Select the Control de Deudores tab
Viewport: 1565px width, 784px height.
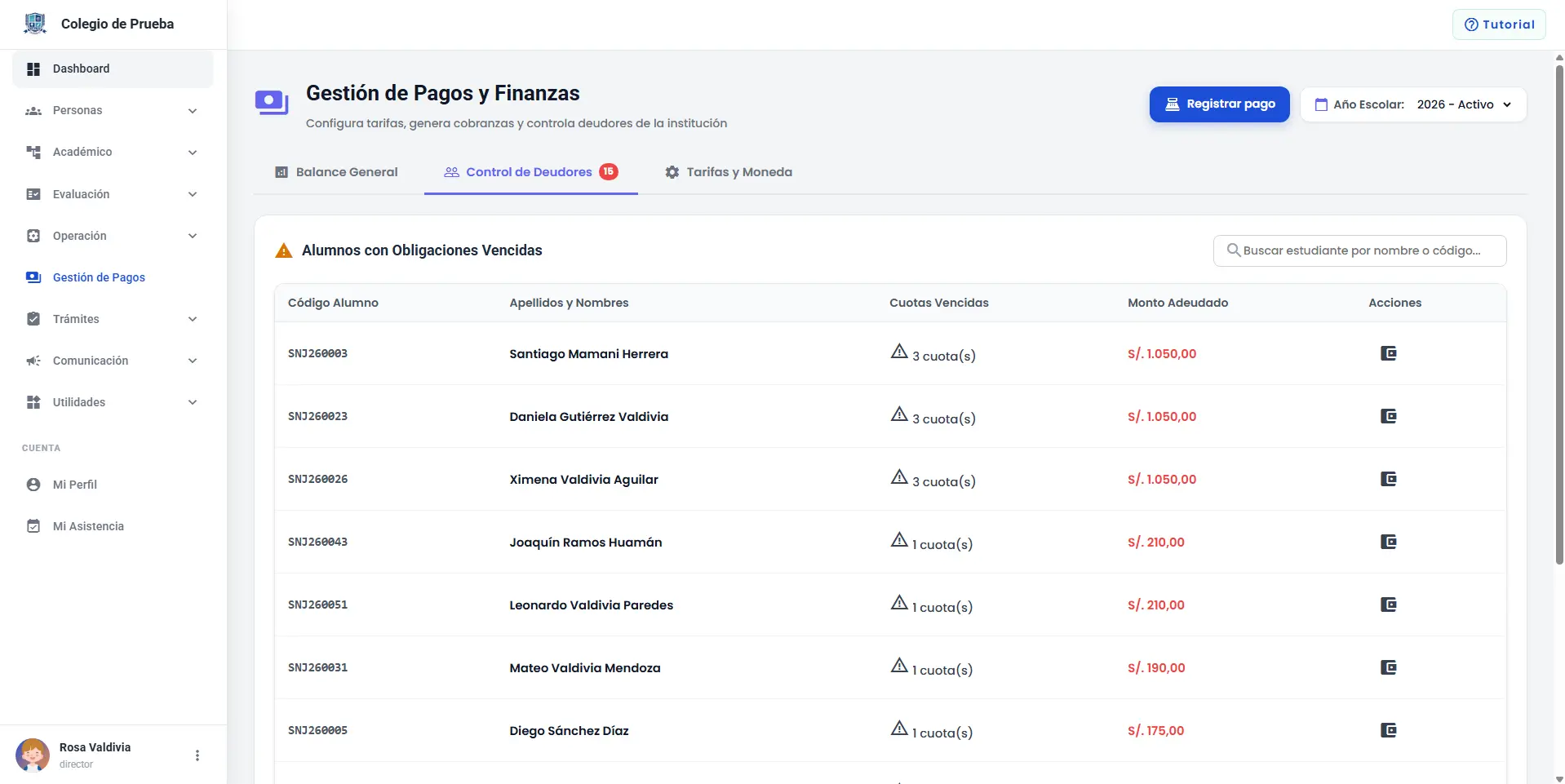[530, 172]
